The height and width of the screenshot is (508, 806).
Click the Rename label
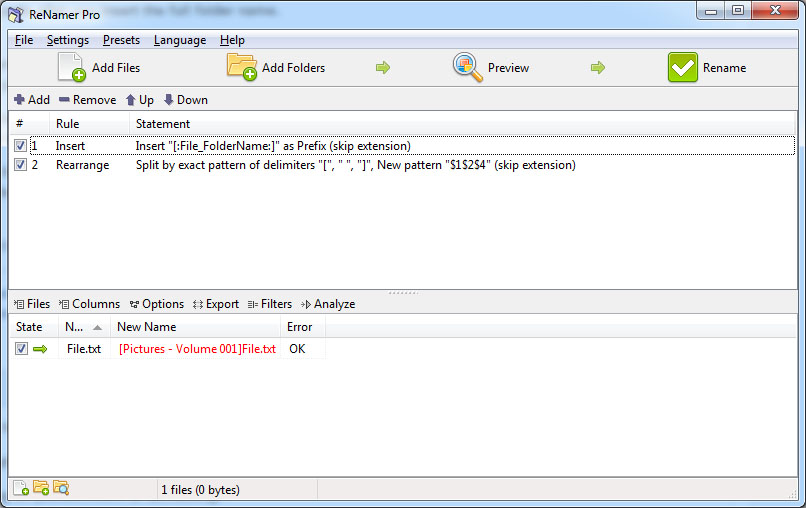point(724,68)
